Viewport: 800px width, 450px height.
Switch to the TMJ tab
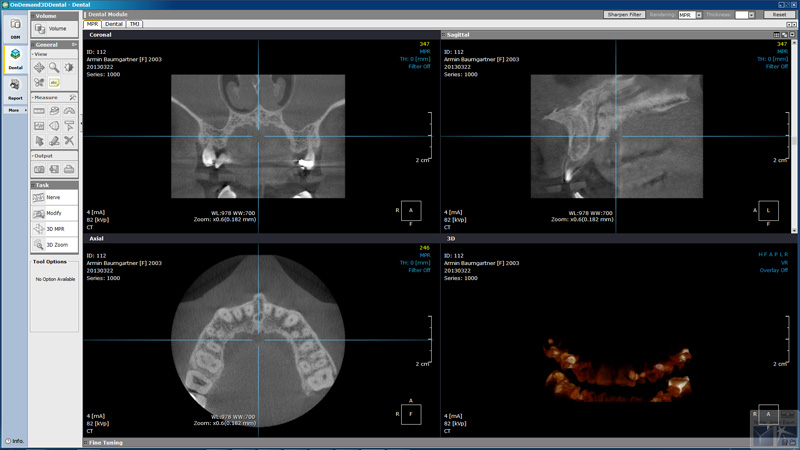(x=134, y=24)
